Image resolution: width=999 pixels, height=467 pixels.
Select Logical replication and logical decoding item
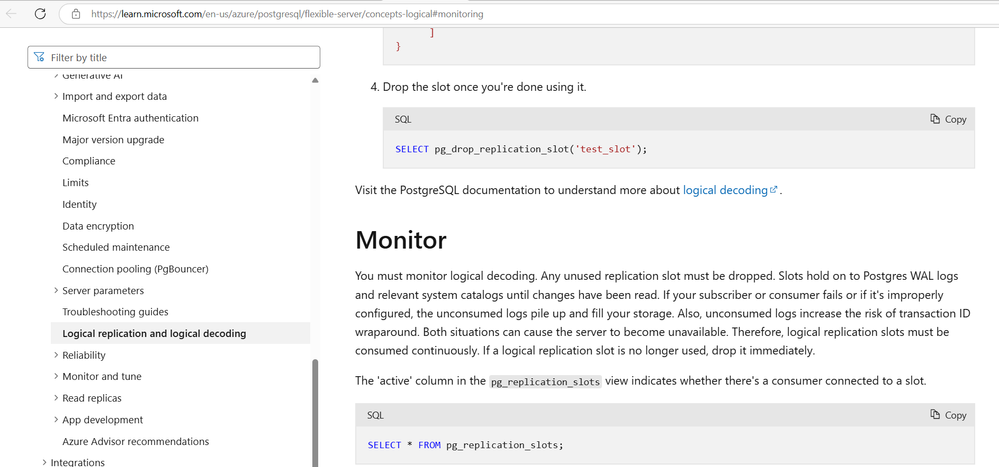point(180,333)
